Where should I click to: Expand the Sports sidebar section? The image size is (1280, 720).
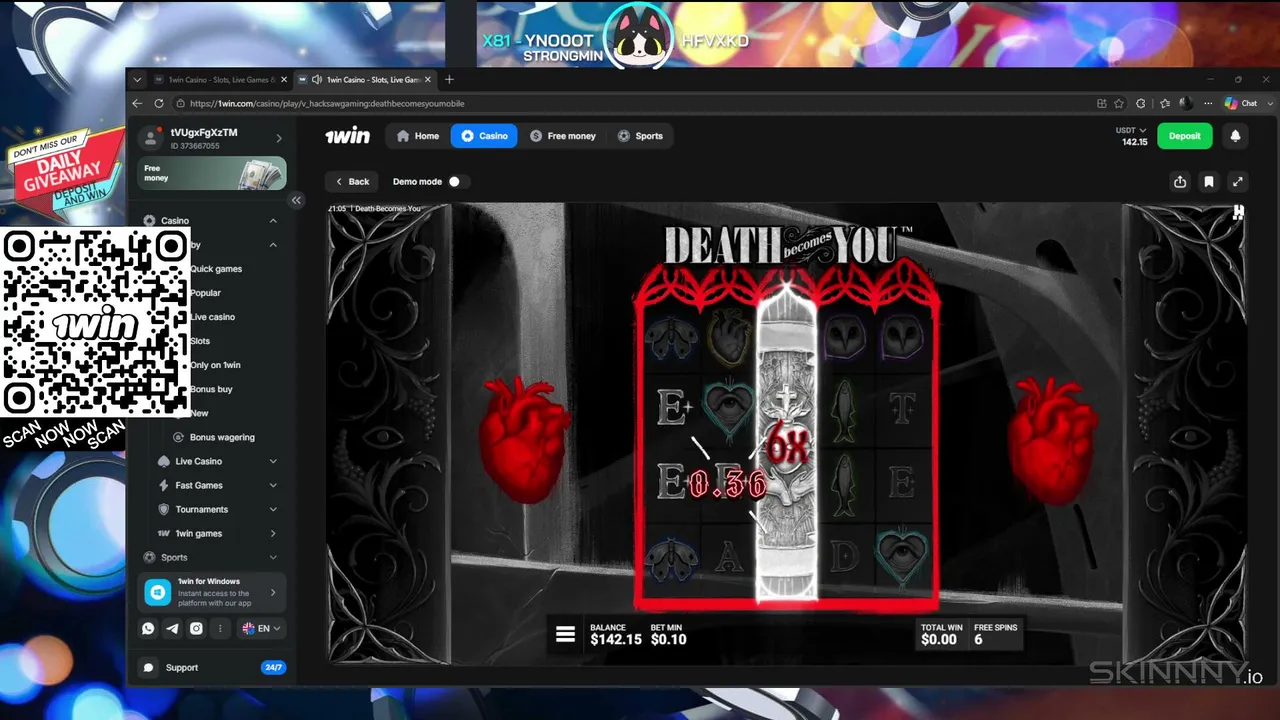273,557
